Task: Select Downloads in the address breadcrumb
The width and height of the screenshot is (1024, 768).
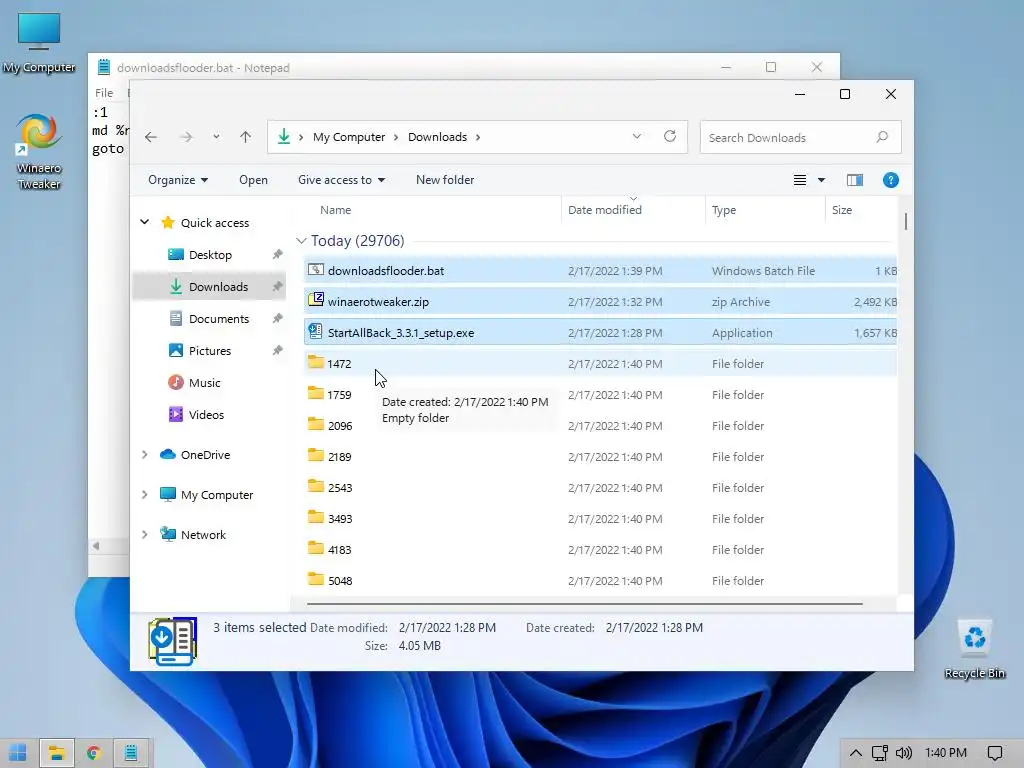Action: pos(438,137)
